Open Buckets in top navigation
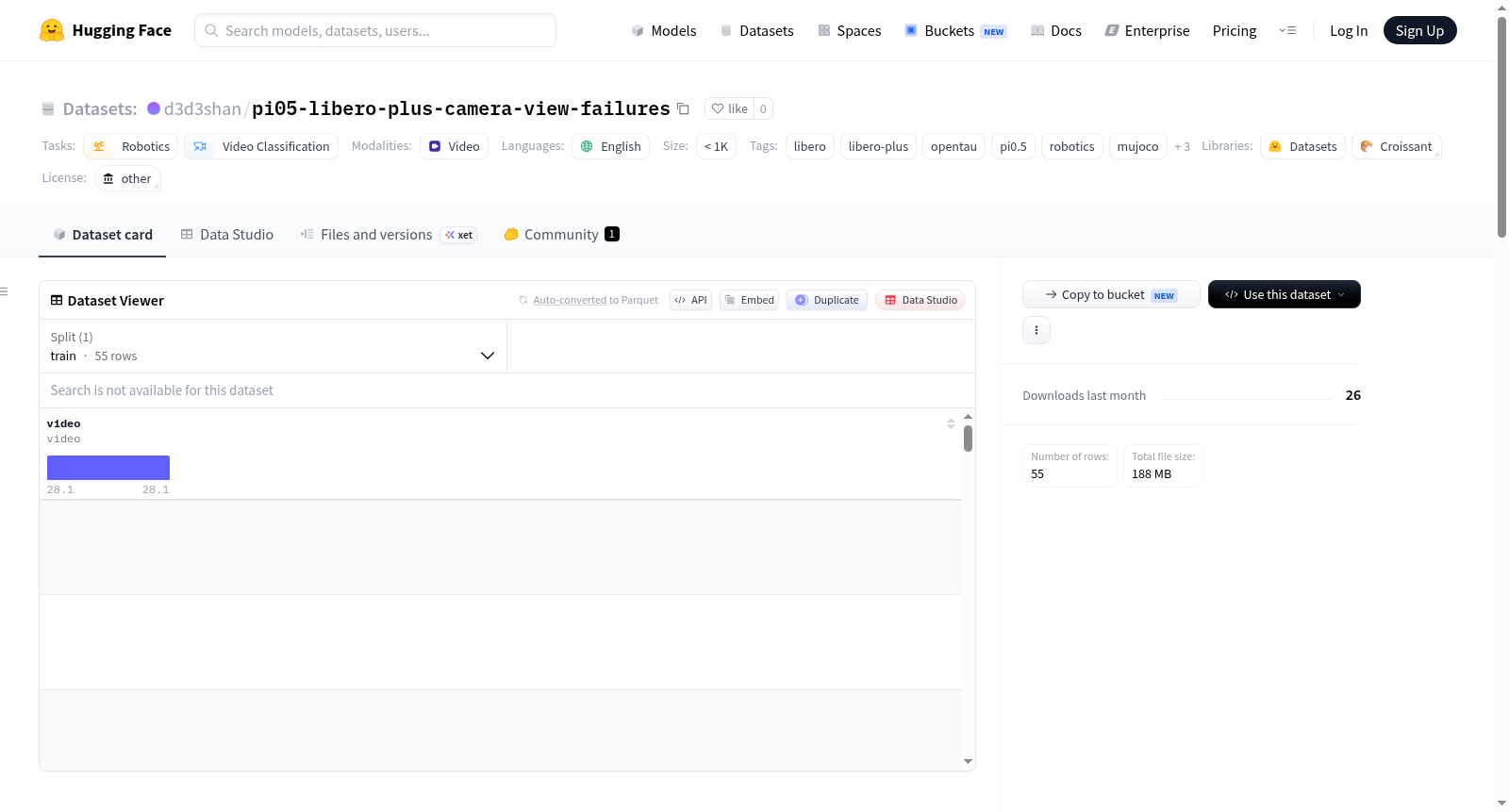 (x=955, y=30)
